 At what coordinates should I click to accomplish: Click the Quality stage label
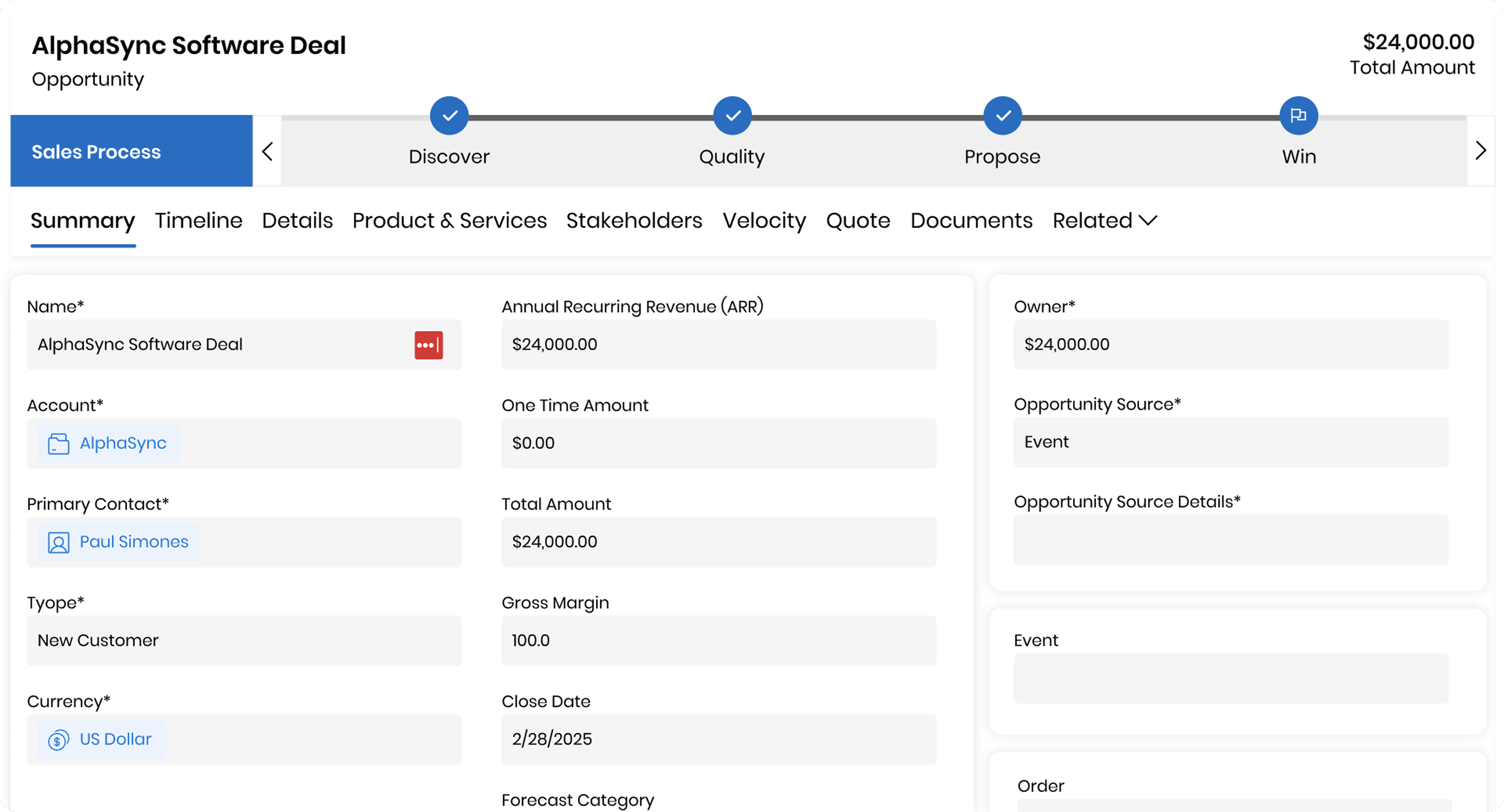click(732, 156)
